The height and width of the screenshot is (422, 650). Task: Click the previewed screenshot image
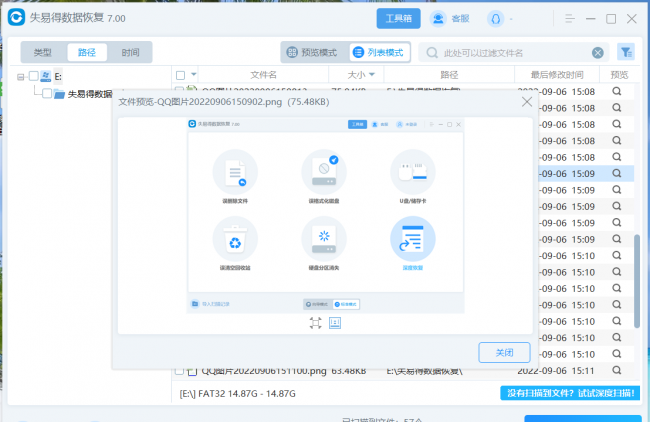point(325,216)
